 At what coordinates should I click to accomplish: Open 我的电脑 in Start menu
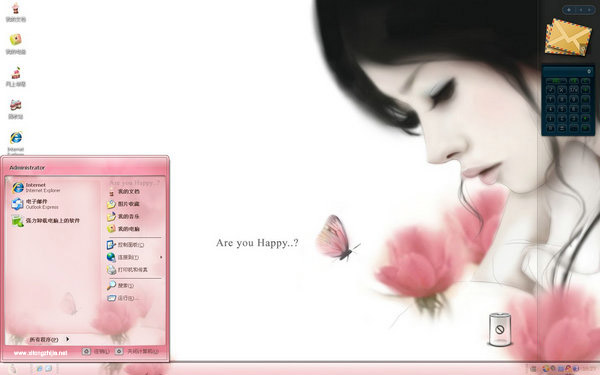pos(124,229)
